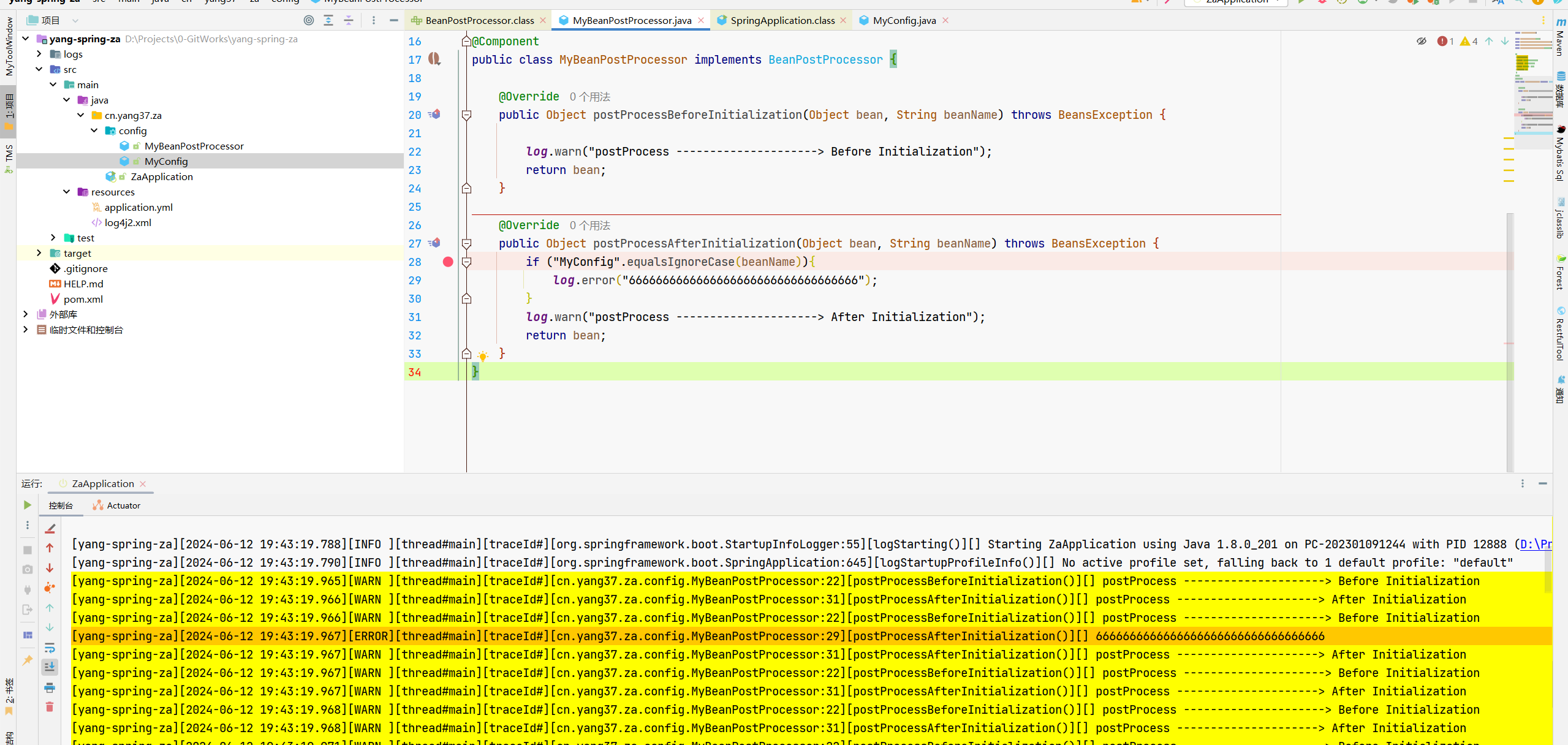Open HELP.md file
Image resolution: width=1568 pixels, height=745 pixels.
83,284
